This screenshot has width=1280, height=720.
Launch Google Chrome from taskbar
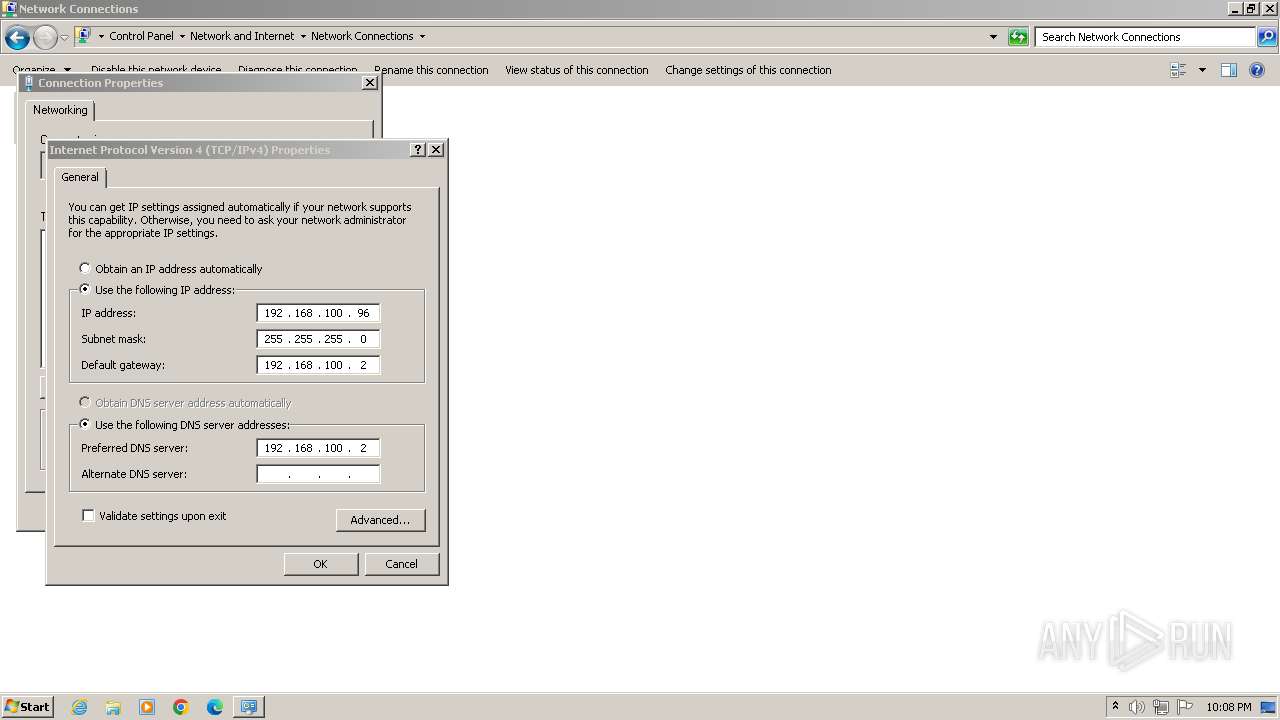181,707
